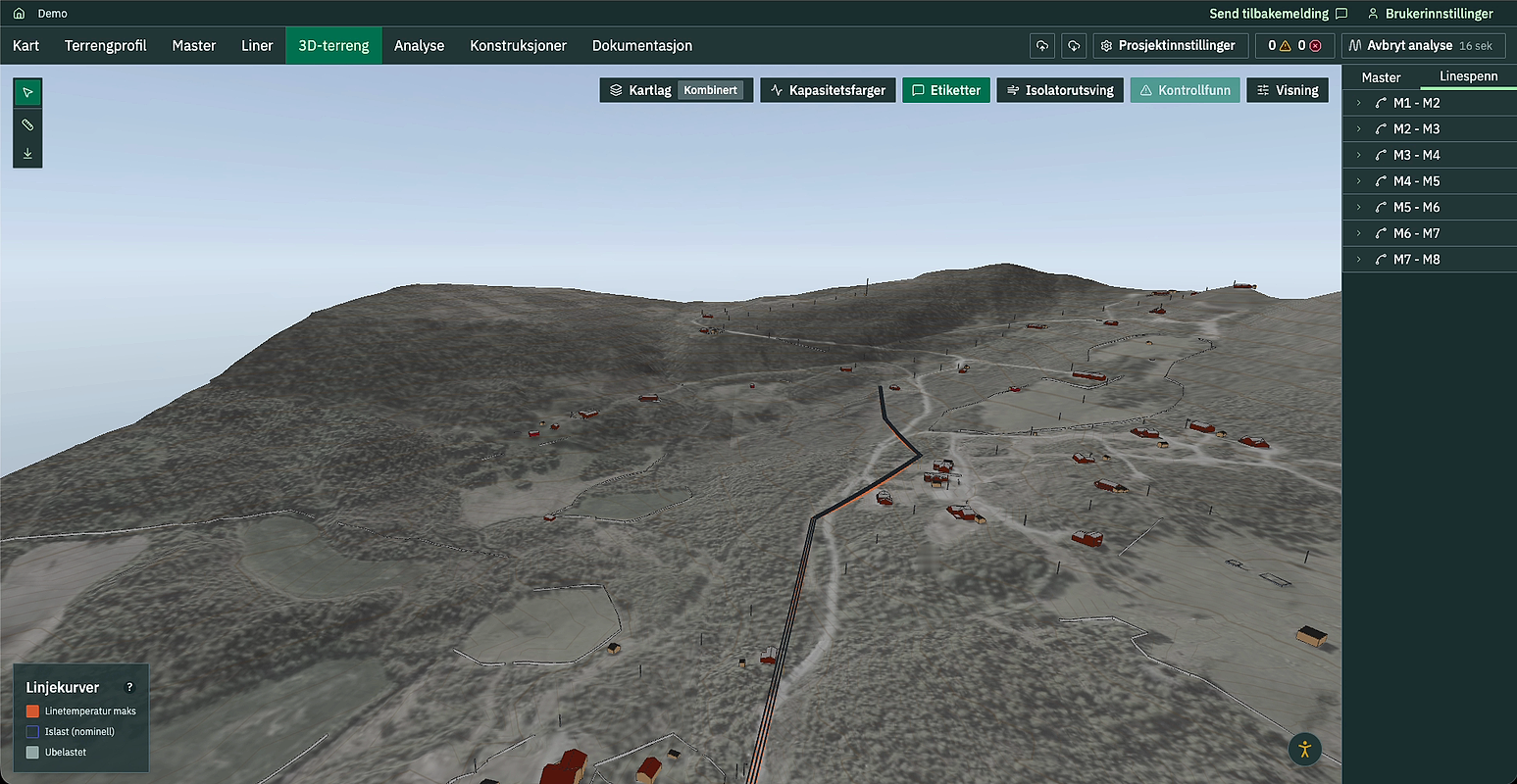Click the warning triangle counter icon

coord(1285,45)
